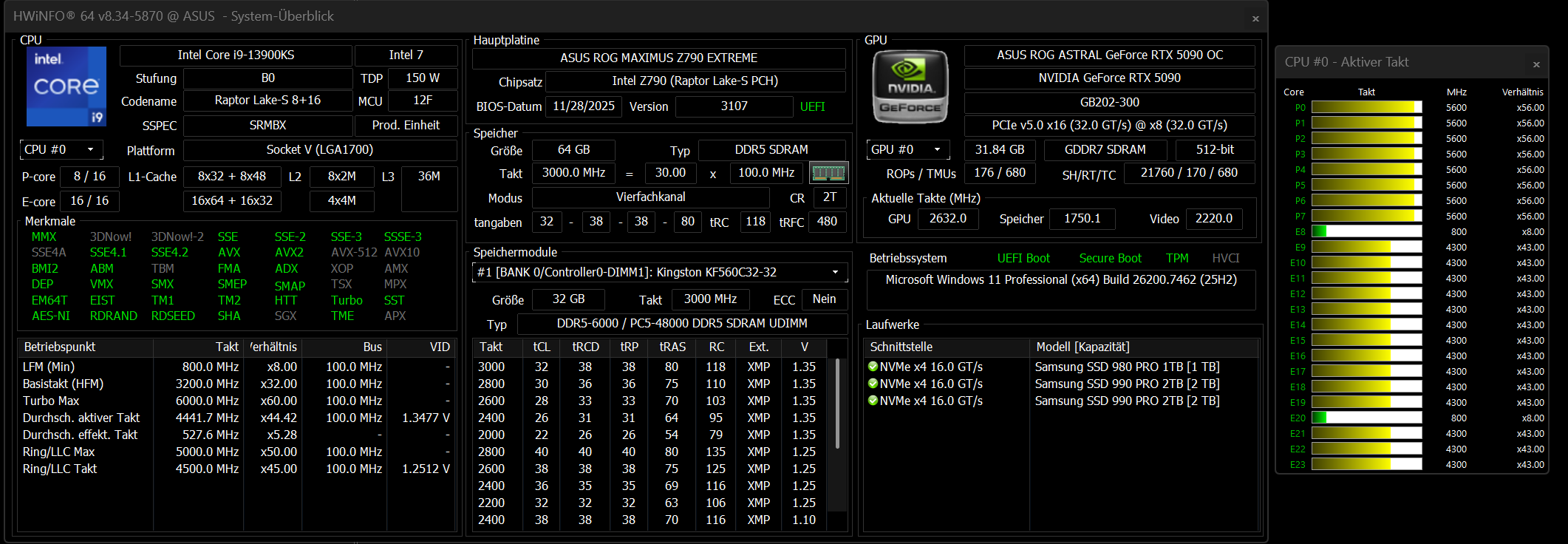
Task: Click the tRFC value 480
Action: tap(827, 222)
